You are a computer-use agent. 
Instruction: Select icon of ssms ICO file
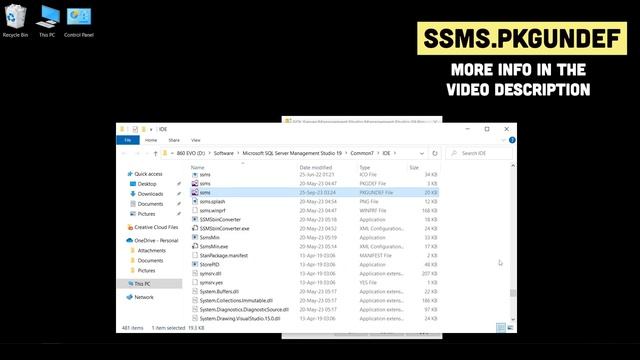(195, 174)
